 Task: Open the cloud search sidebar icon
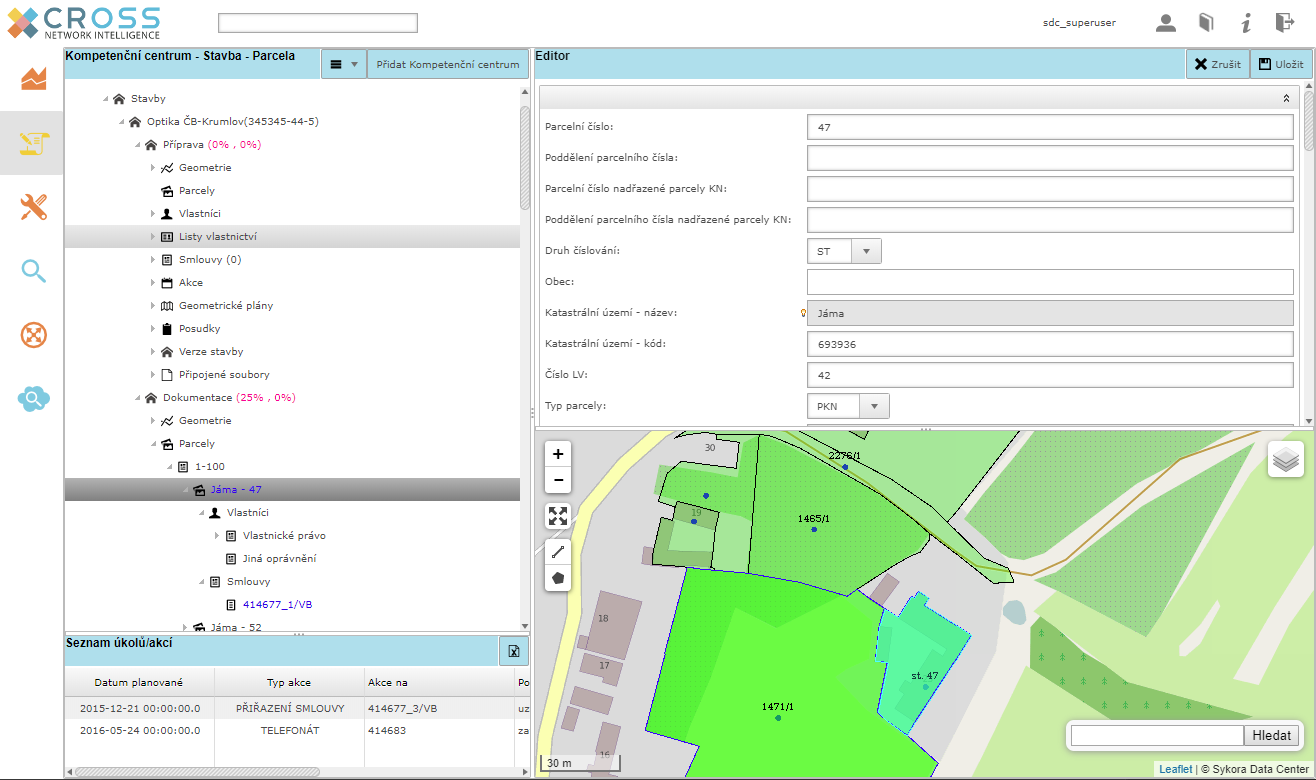click(x=34, y=399)
